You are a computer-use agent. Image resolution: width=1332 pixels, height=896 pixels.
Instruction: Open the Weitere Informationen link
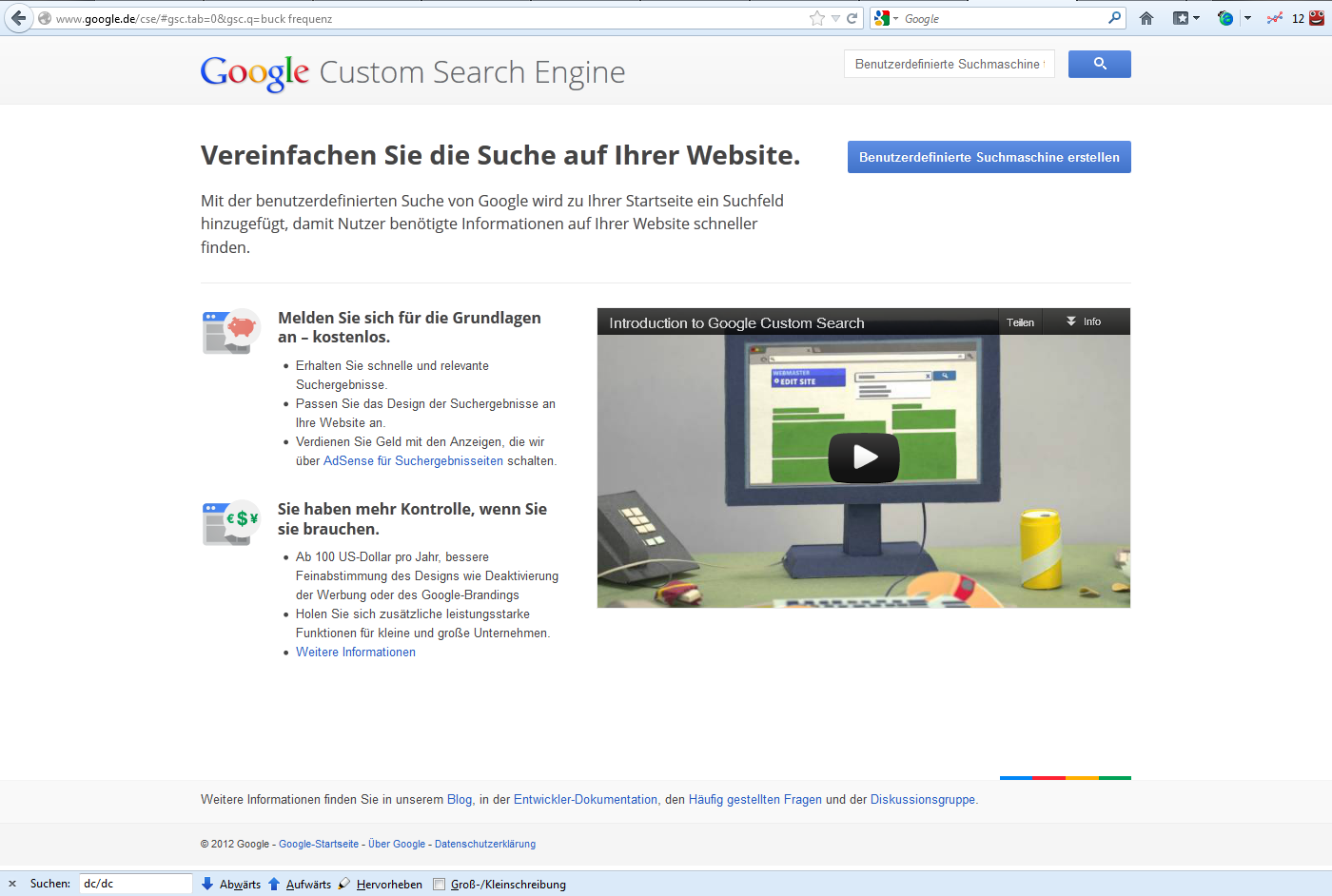(x=356, y=652)
